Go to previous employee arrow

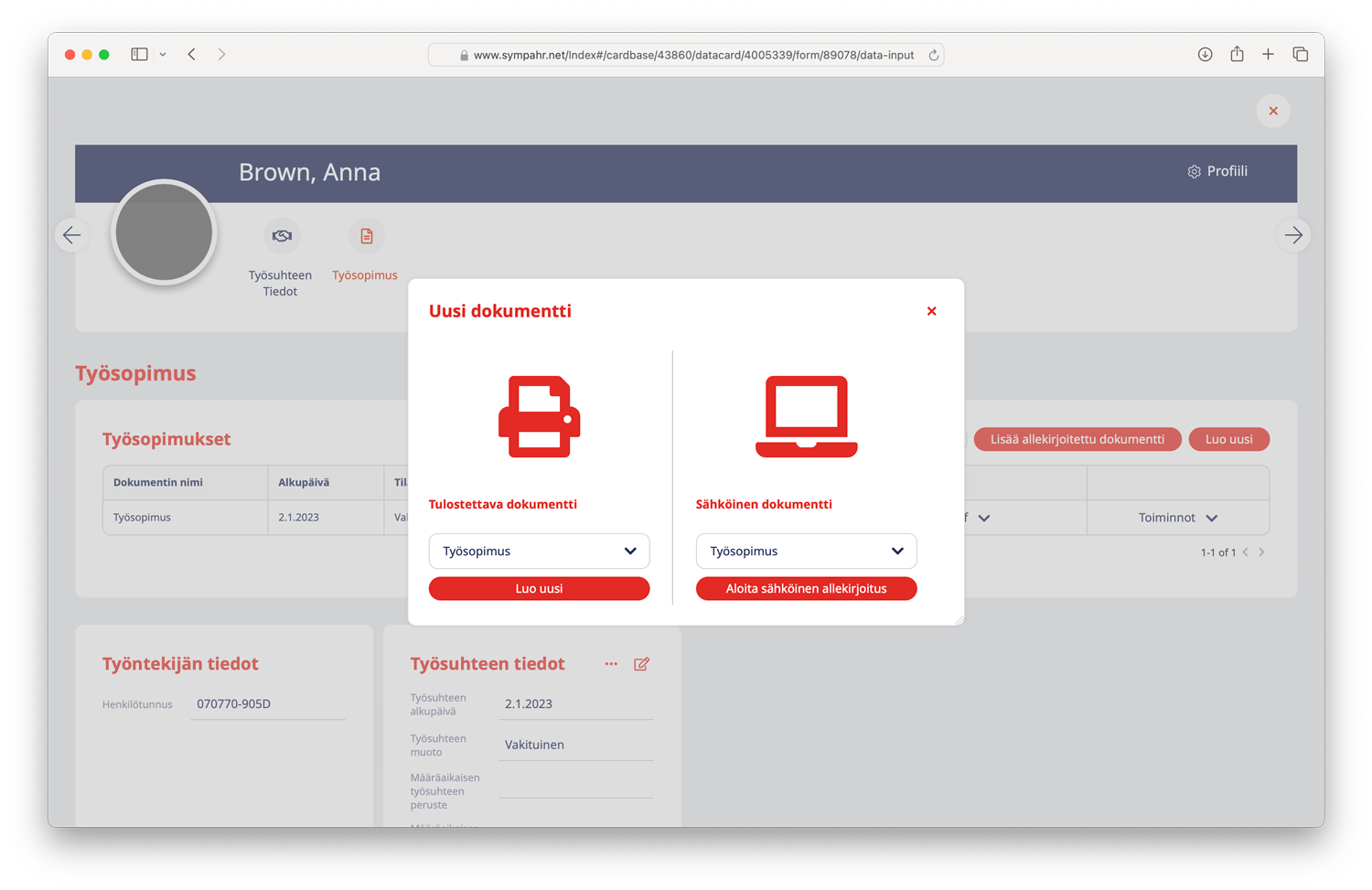pos(71,235)
